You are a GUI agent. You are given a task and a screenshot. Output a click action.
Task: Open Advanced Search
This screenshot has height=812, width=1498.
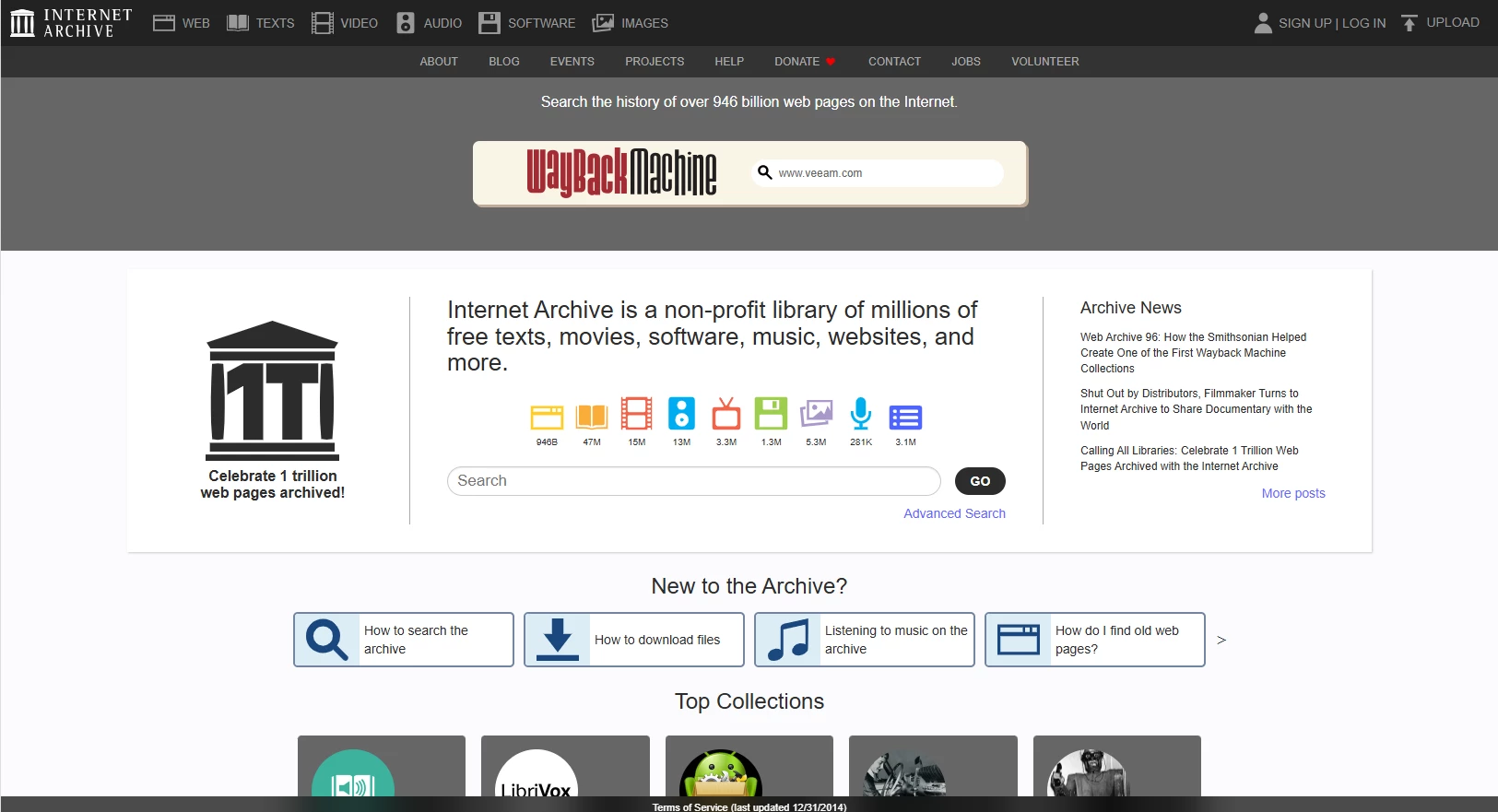pyautogui.click(x=954, y=513)
